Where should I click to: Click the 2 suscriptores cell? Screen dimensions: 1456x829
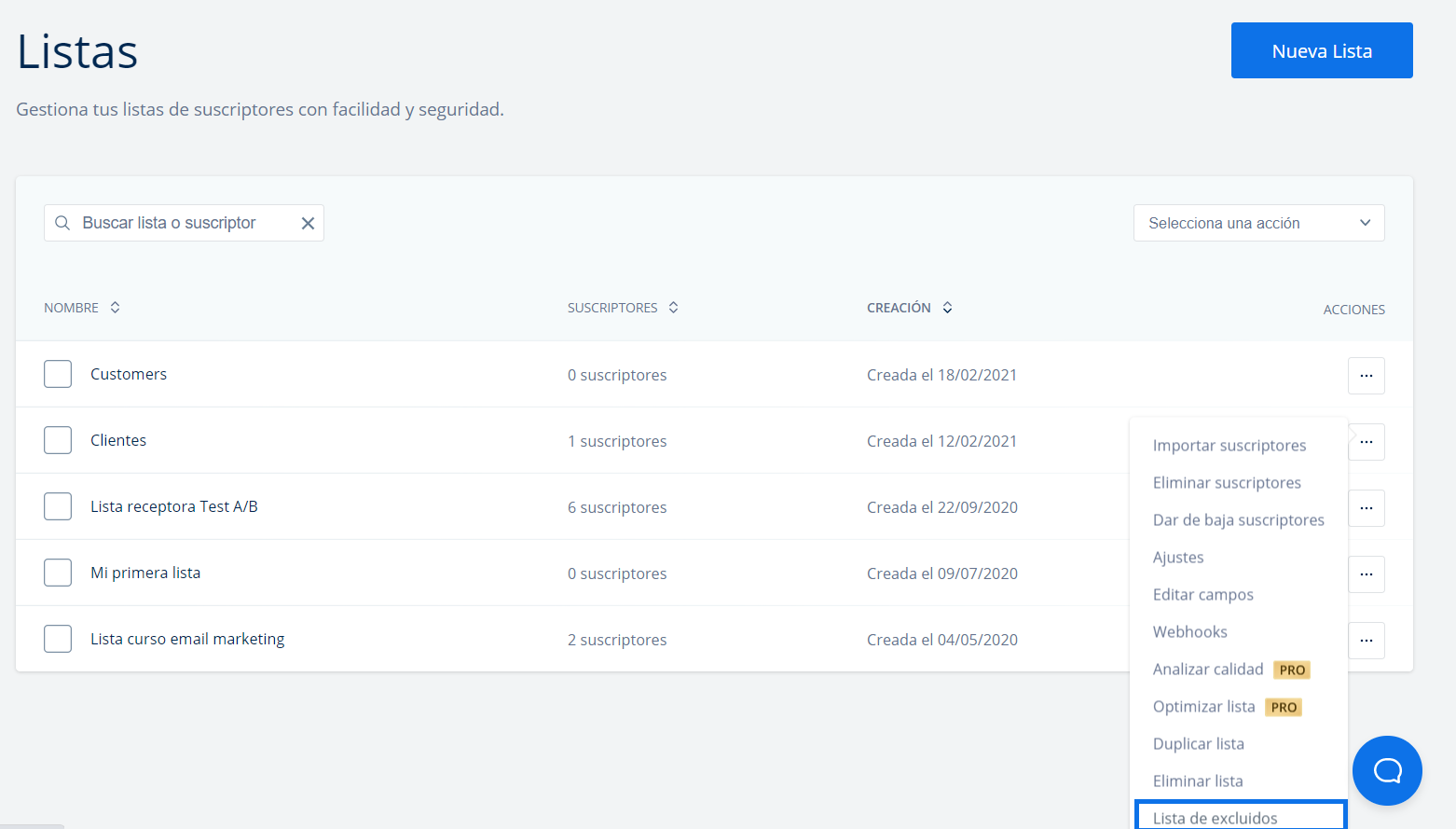[617, 640]
